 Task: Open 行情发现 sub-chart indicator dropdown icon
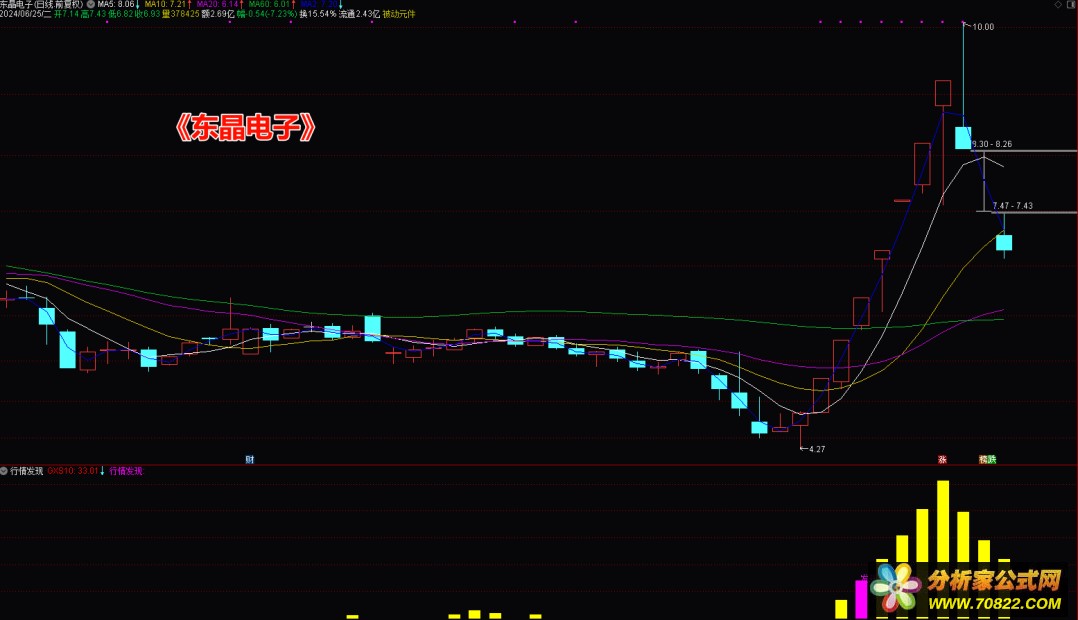[x=4, y=471]
